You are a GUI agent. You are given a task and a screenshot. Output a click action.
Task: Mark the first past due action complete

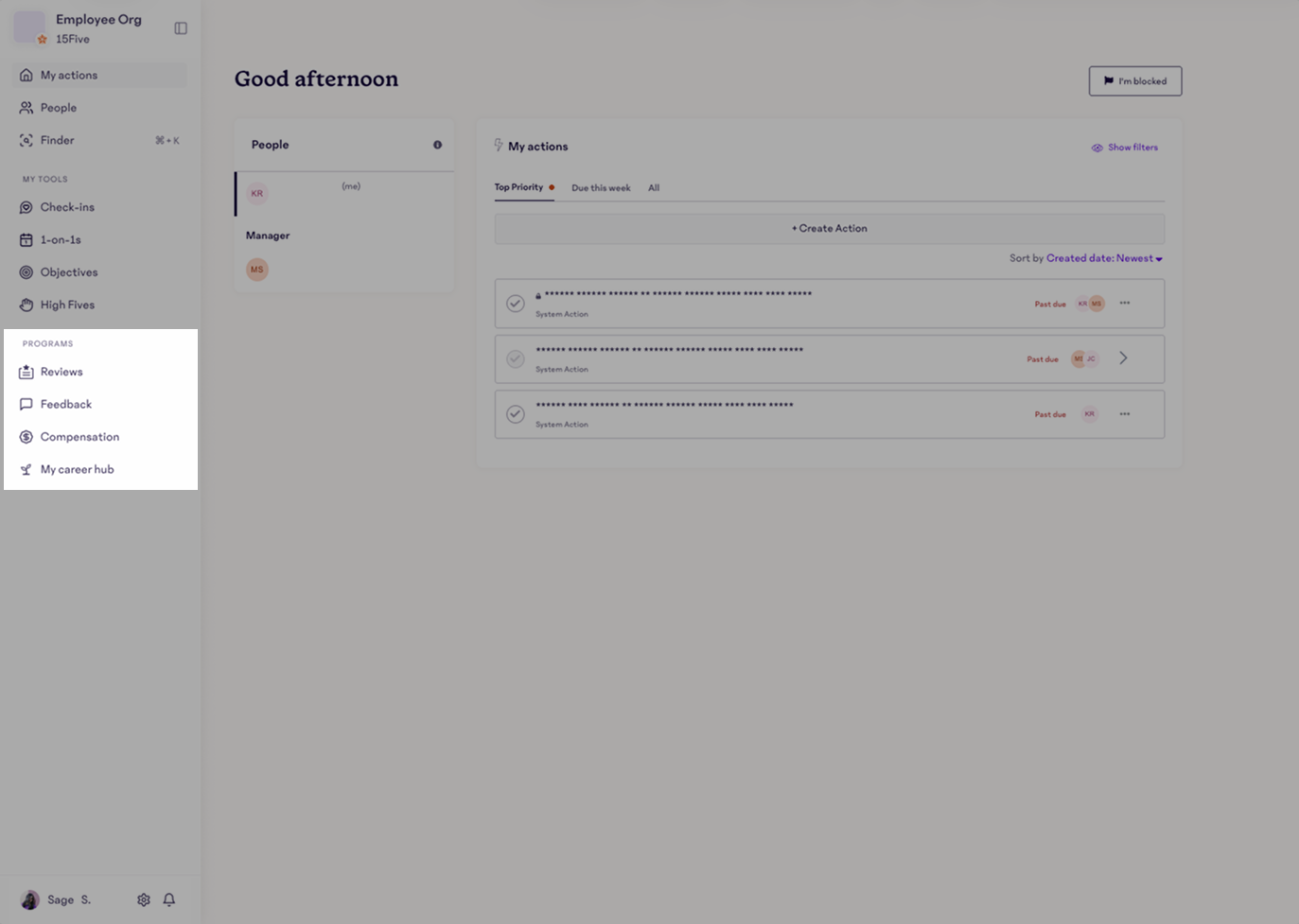pyautogui.click(x=515, y=303)
